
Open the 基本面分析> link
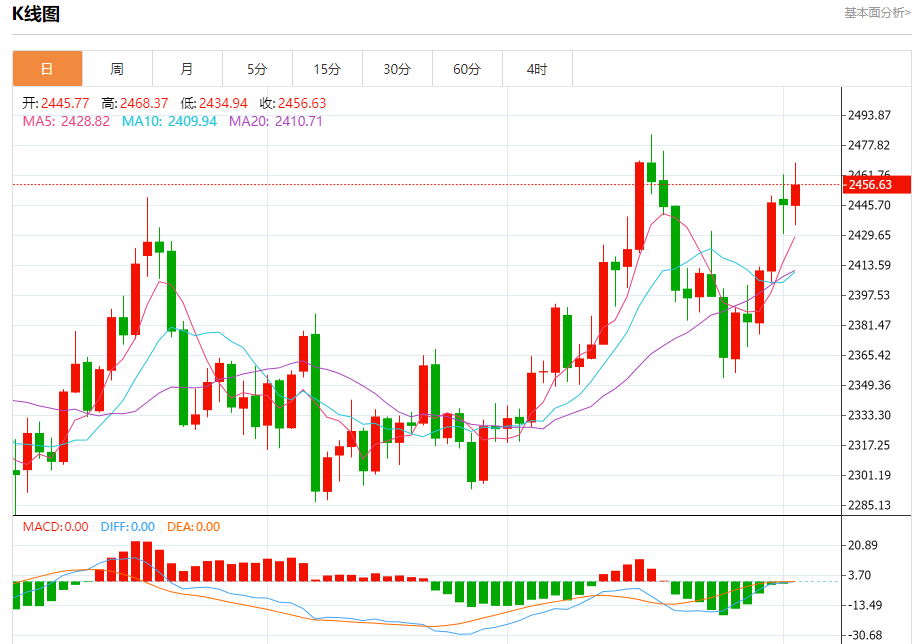coord(877,12)
